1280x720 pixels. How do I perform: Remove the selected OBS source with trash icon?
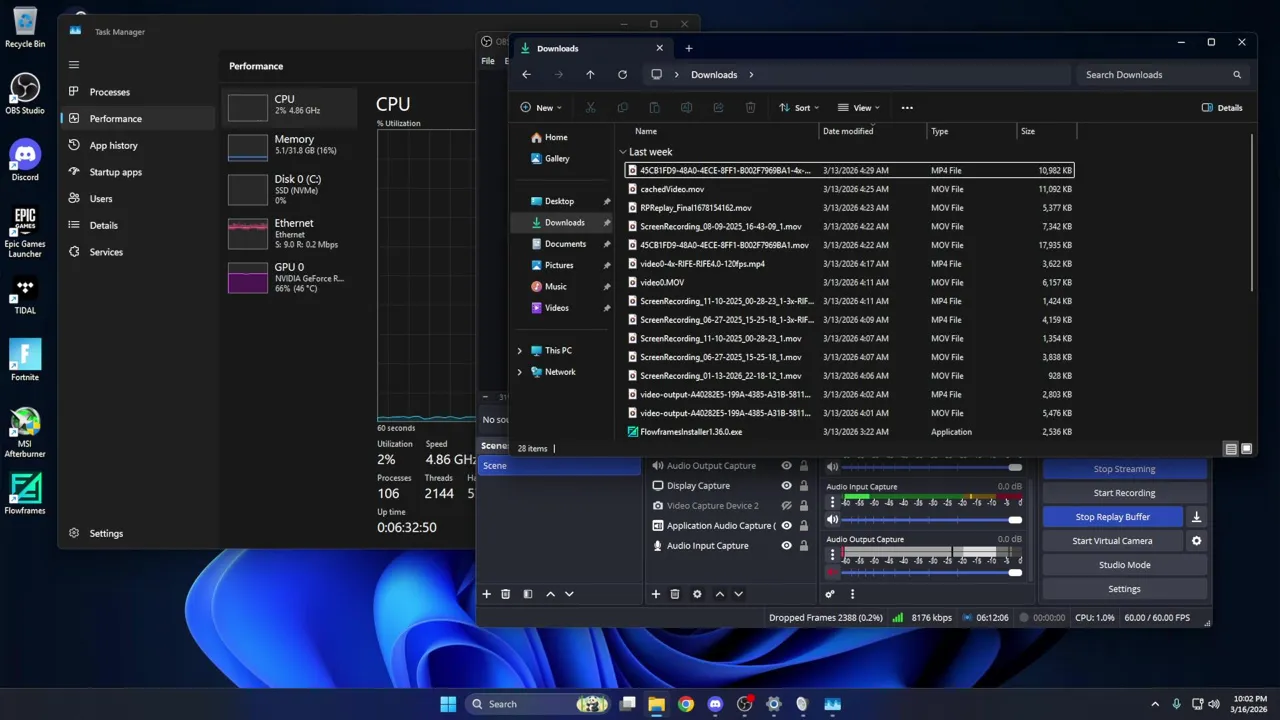[675, 594]
